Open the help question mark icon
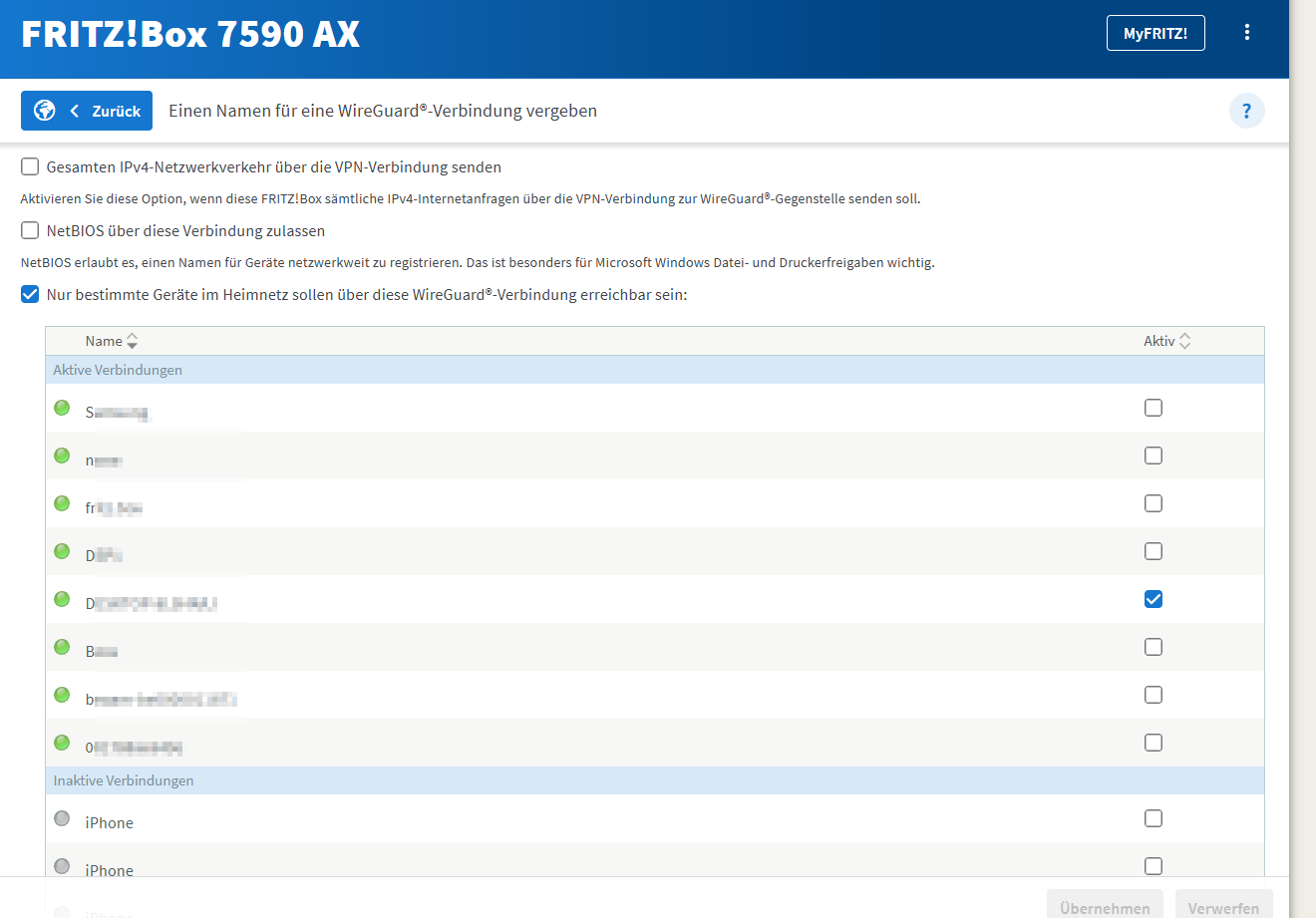 coord(1246,111)
